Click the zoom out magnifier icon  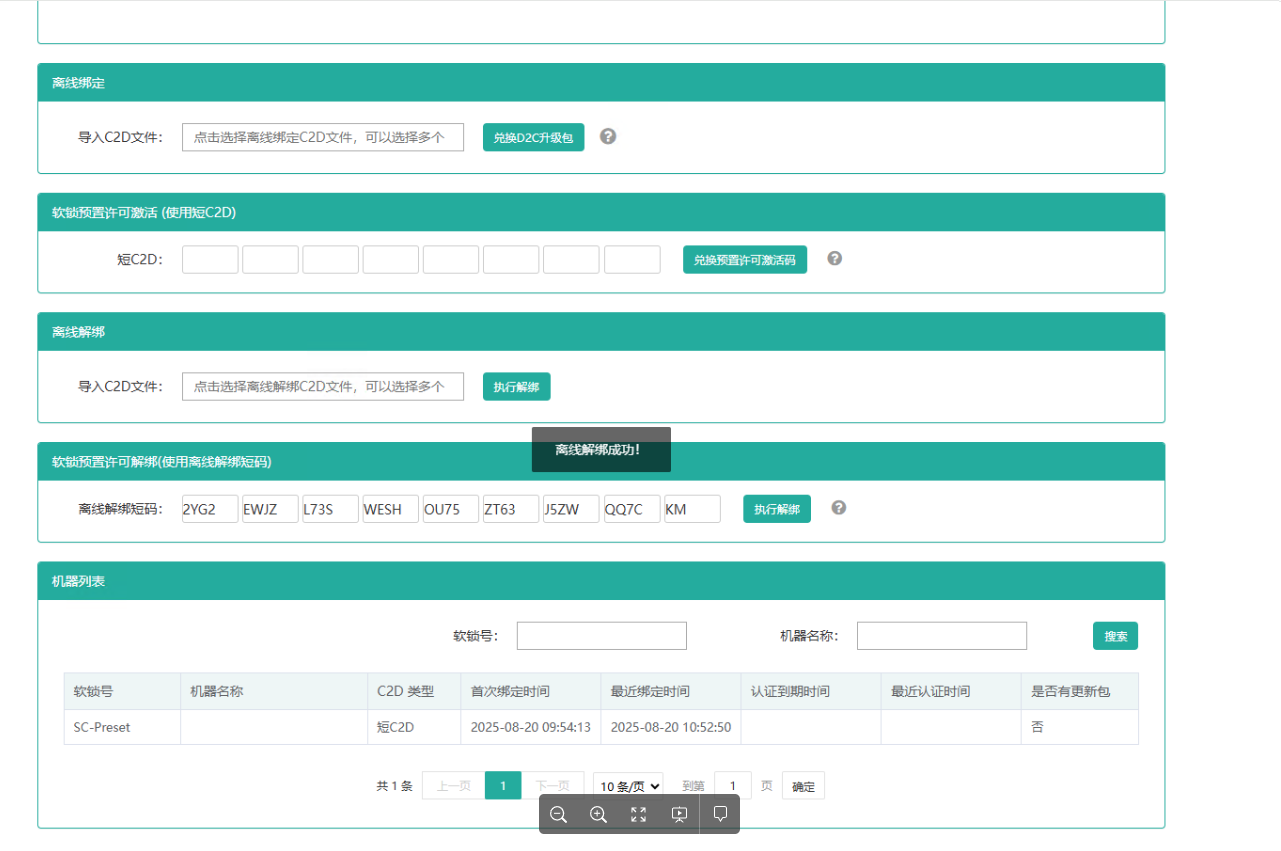pyautogui.click(x=559, y=814)
